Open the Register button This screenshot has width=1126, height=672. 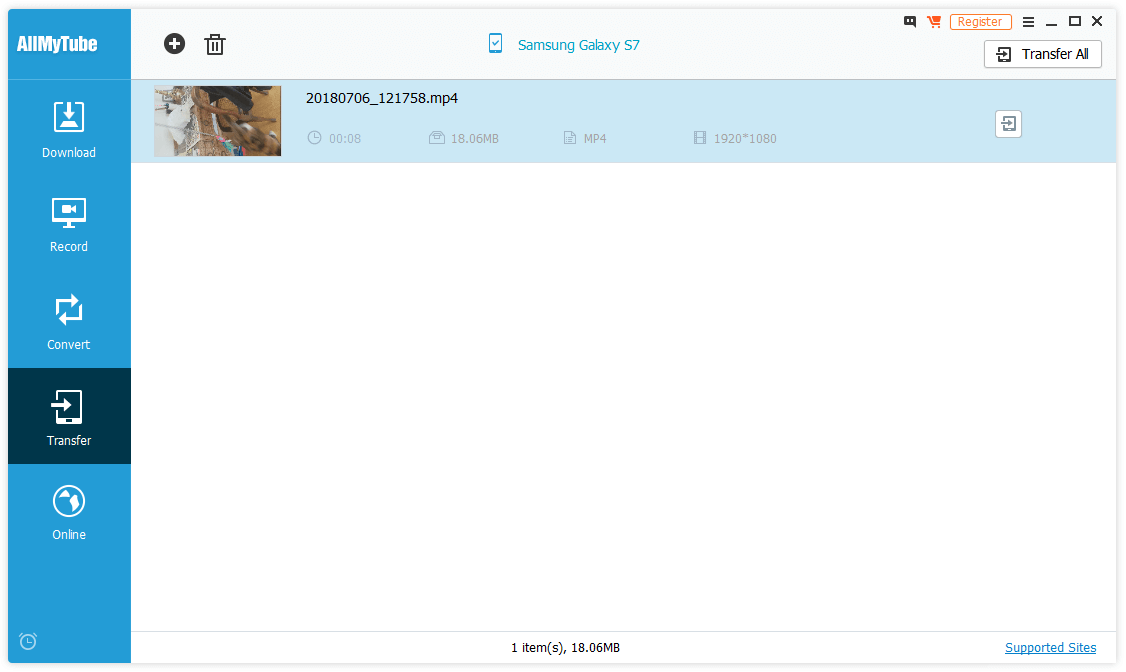pos(980,22)
